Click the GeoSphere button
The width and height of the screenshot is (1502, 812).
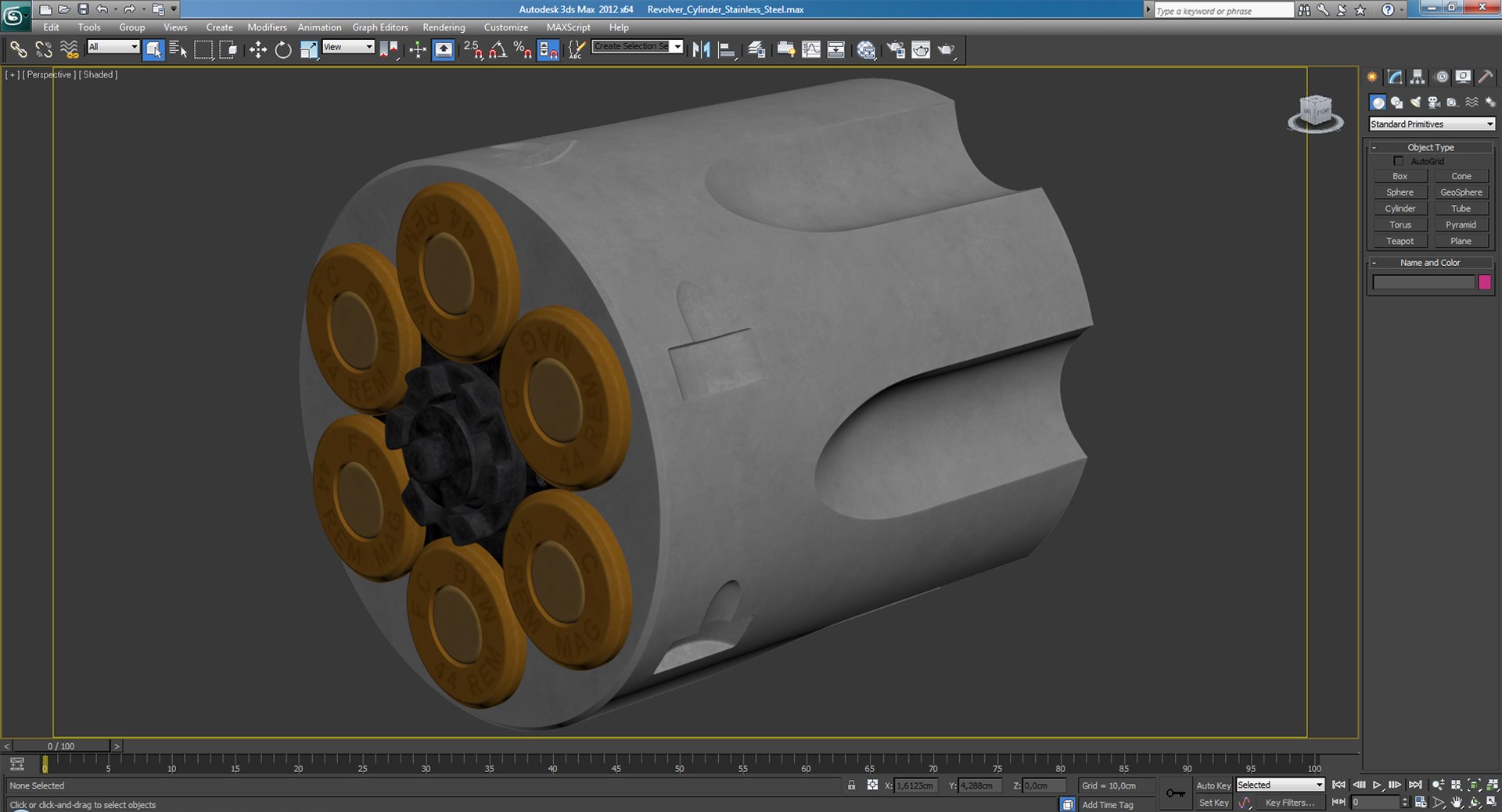[x=1461, y=192]
